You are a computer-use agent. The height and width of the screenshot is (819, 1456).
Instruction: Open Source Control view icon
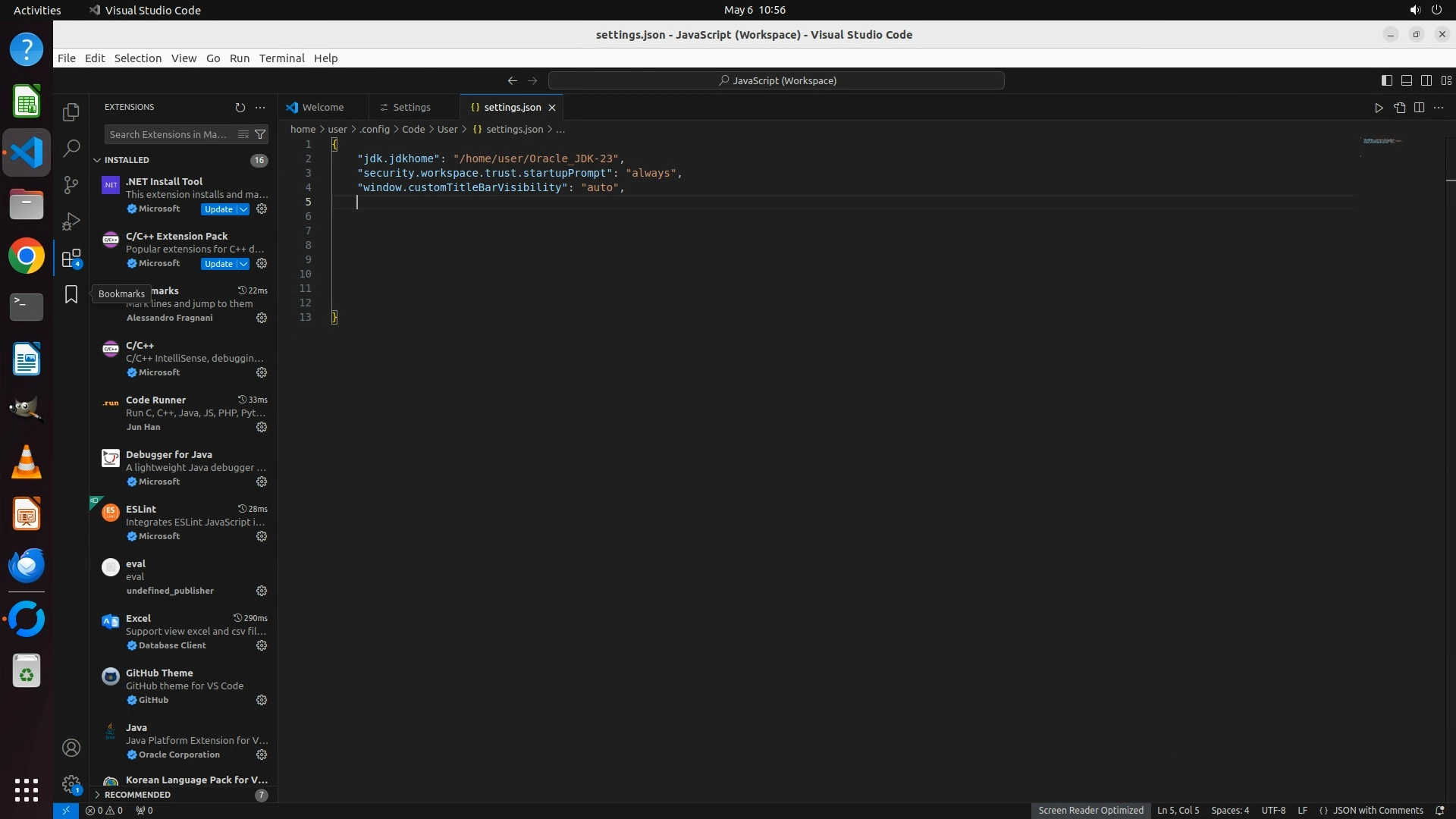71,184
